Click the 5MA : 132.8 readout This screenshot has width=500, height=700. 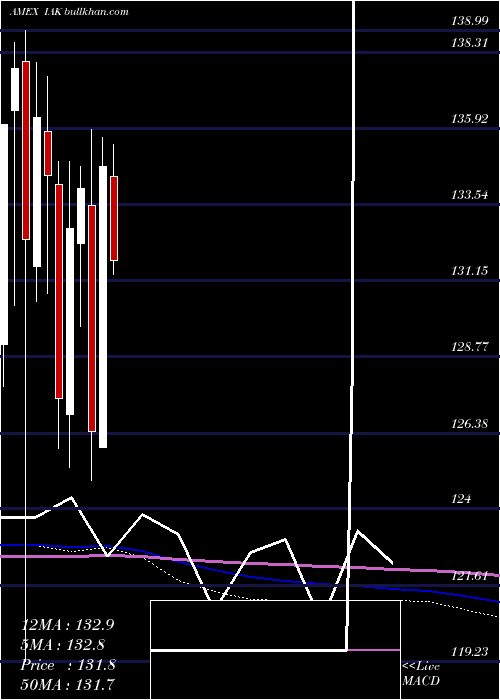coord(63,645)
